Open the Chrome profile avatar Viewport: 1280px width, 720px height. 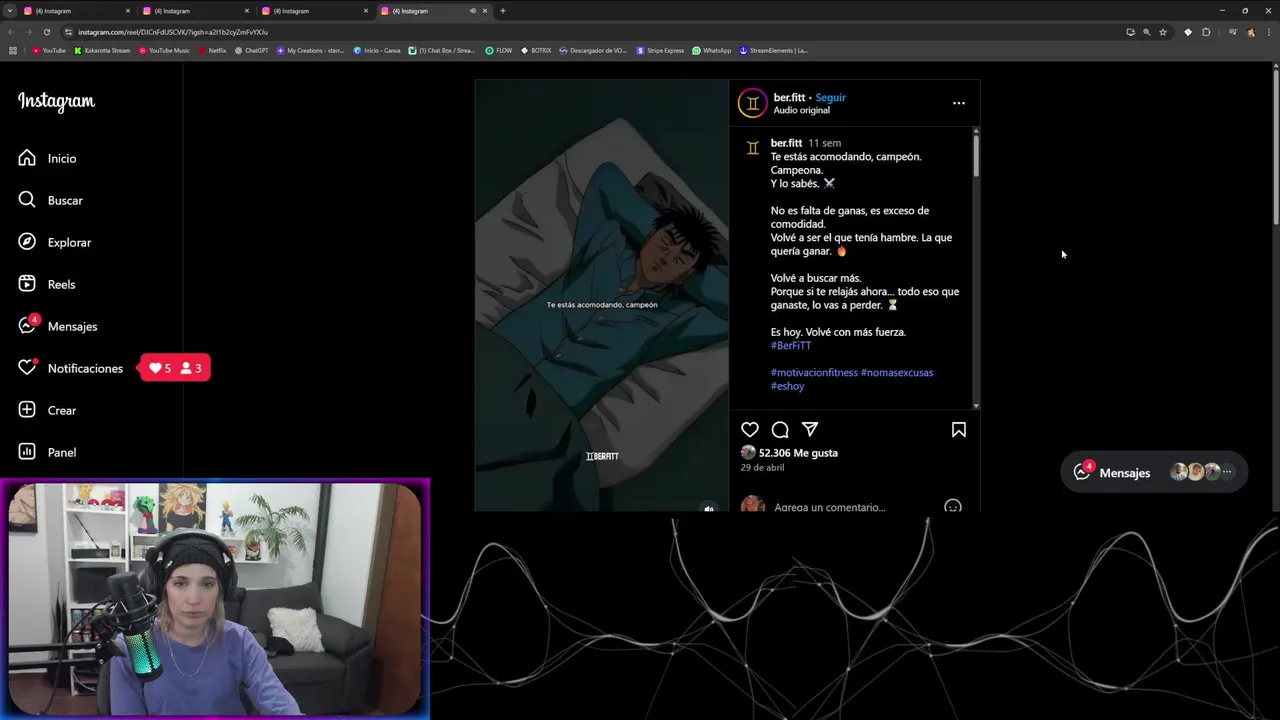click(1250, 32)
